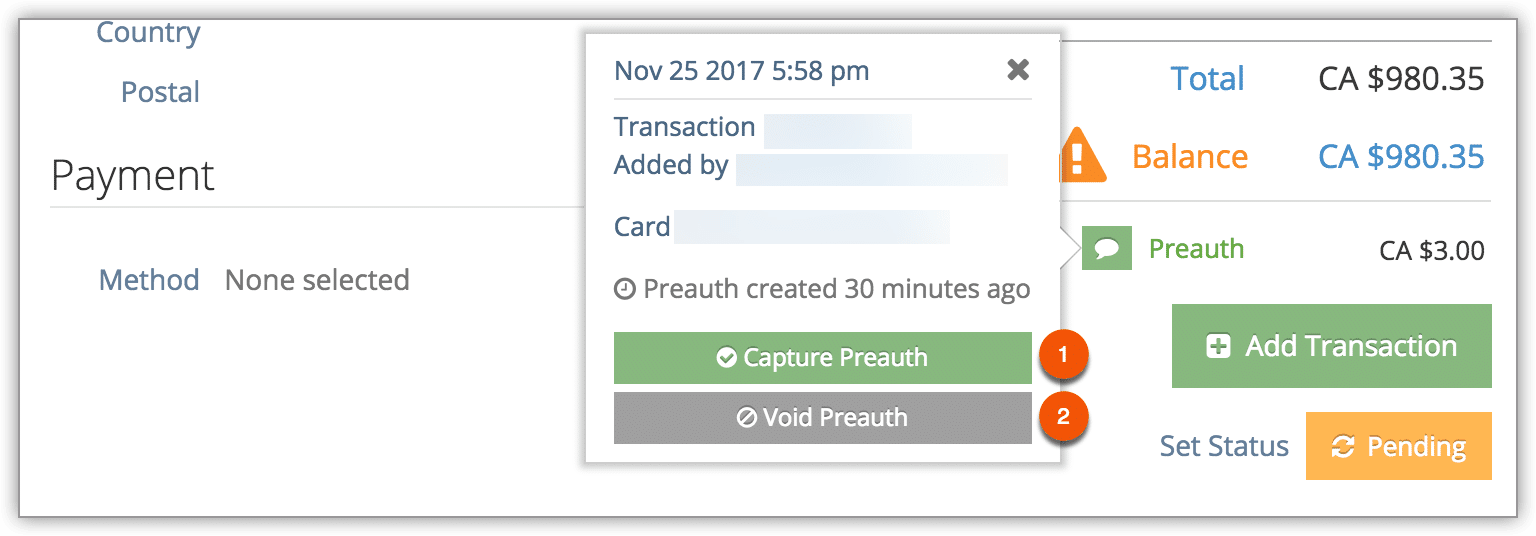Image resolution: width=1536 pixels, height=536 pixels.
Task: Click the clock icon beside preauth time
Action: coord(624,290)
